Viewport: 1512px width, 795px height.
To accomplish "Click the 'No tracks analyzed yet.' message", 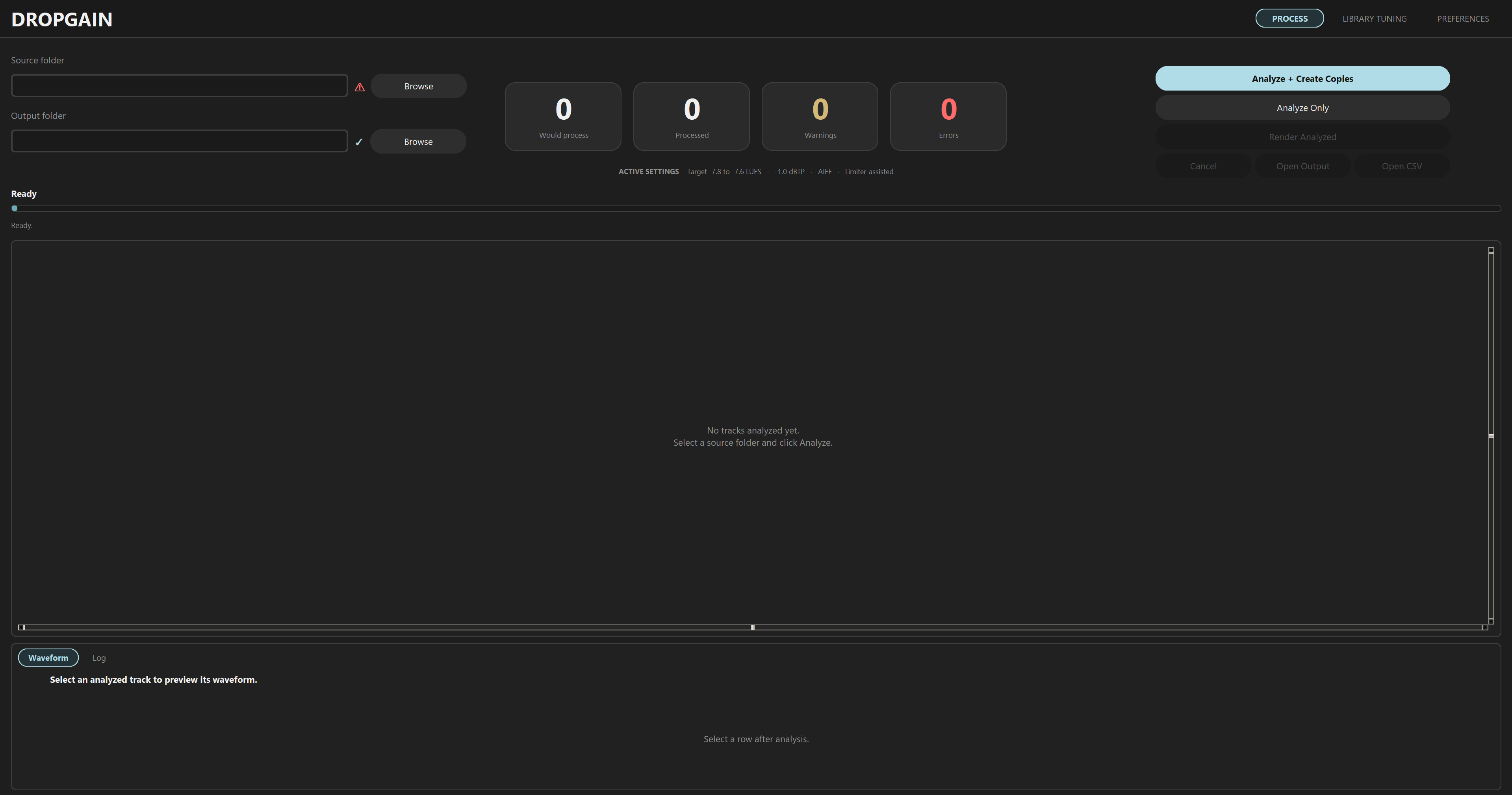I will tap(753, 430).
